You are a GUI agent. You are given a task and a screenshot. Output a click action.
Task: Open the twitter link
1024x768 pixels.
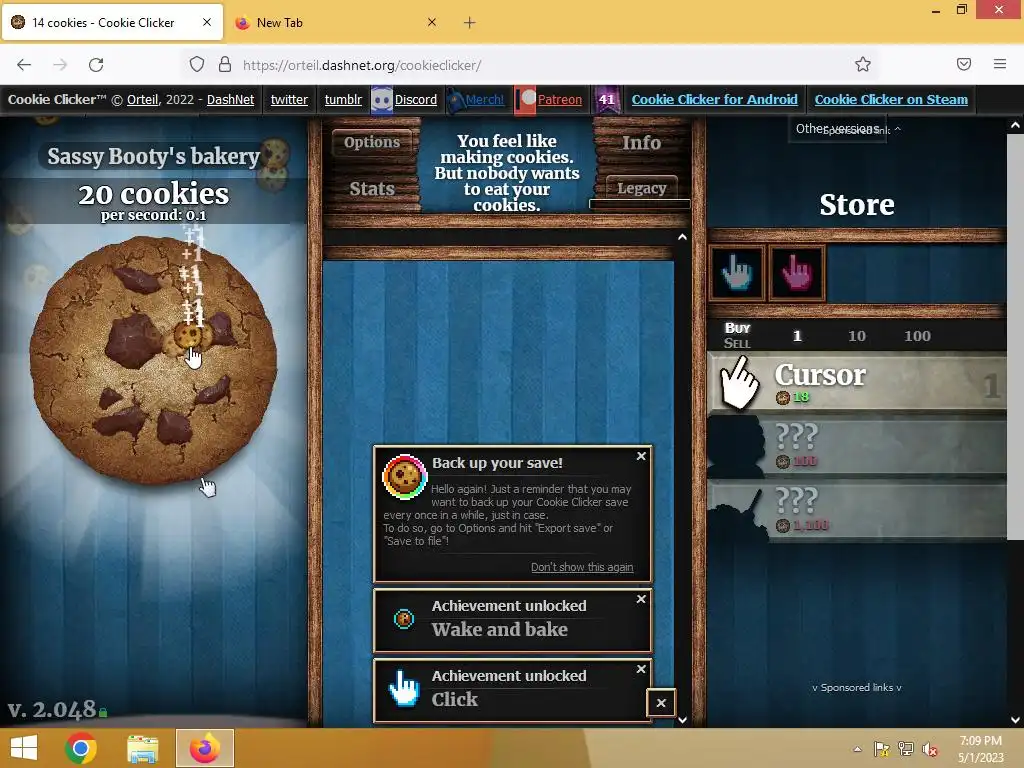click(x=289, y=99)
